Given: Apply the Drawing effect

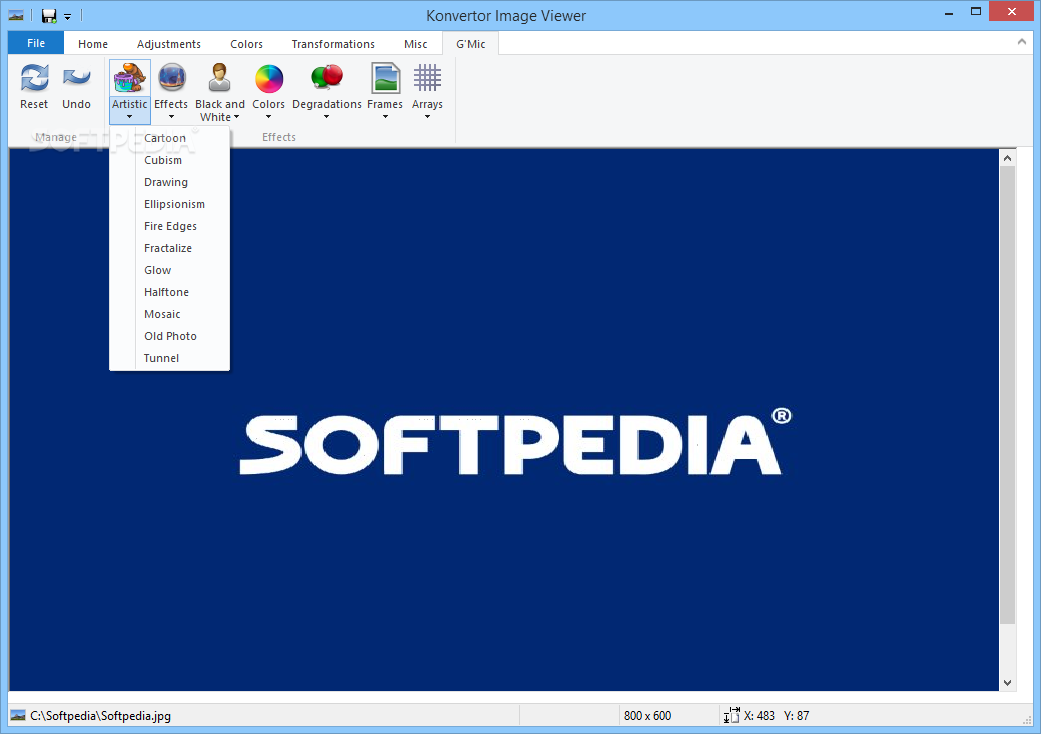Looking at the screenshot, I should [169, 182].
